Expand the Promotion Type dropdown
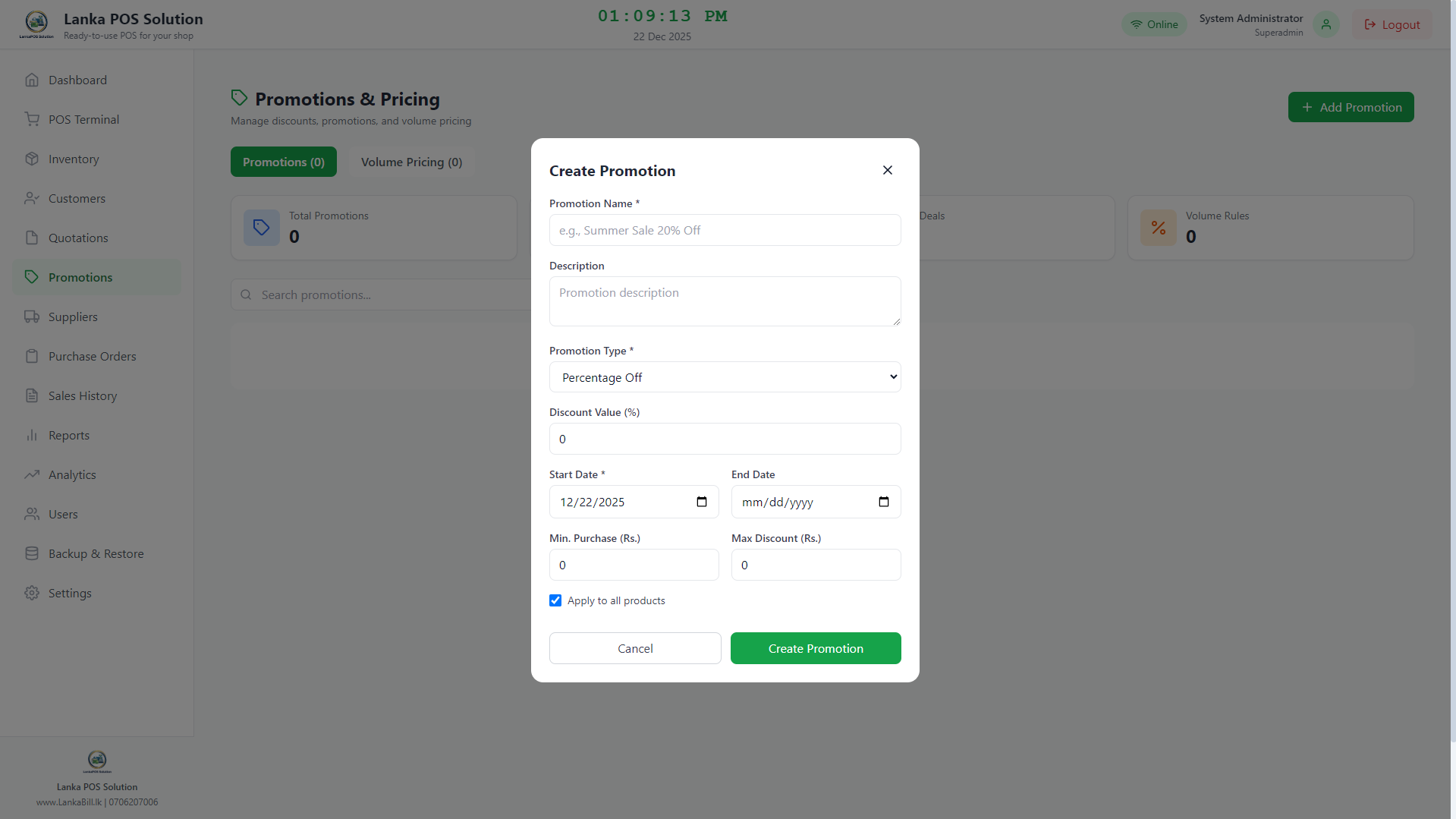 pos(725,377)
